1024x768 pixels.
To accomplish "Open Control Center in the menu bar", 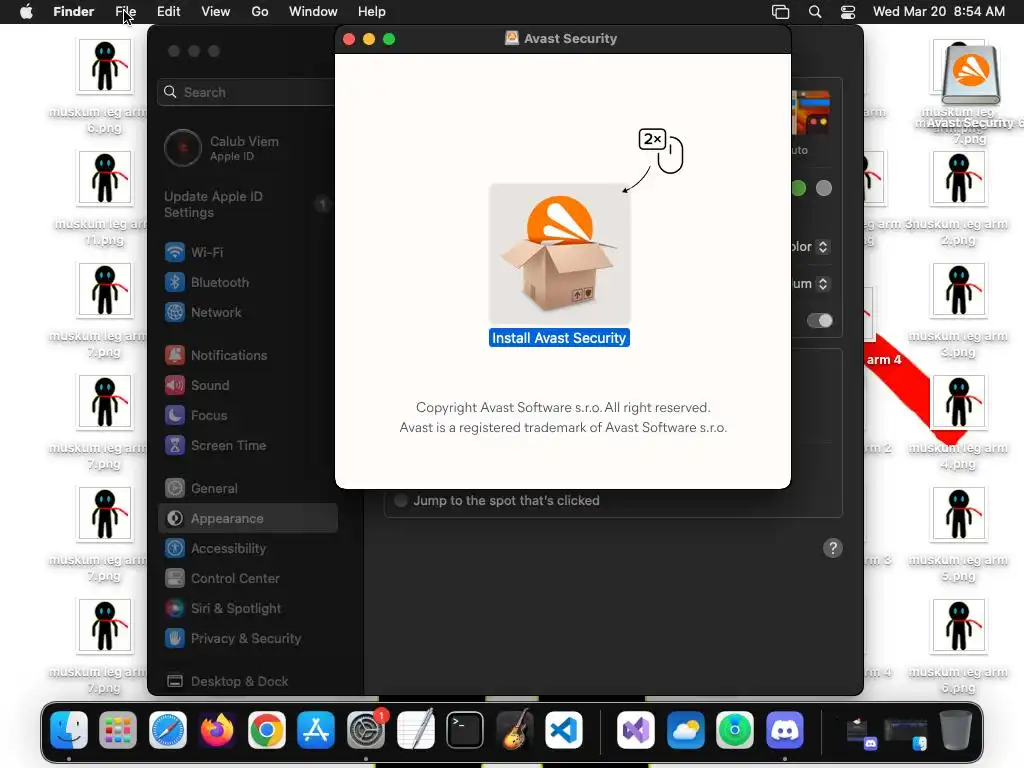I will point(848,12).
